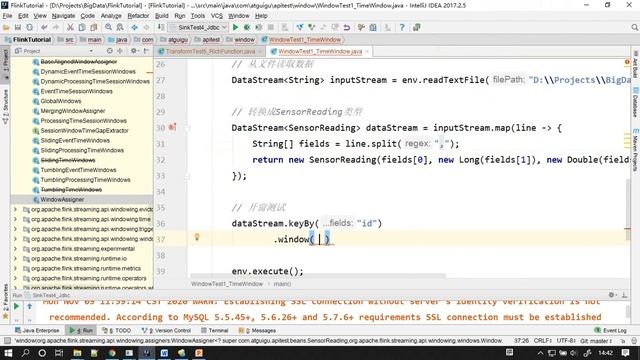Expand org.apache.flink.streaming.runtime.io package

[x=16, y=258]
